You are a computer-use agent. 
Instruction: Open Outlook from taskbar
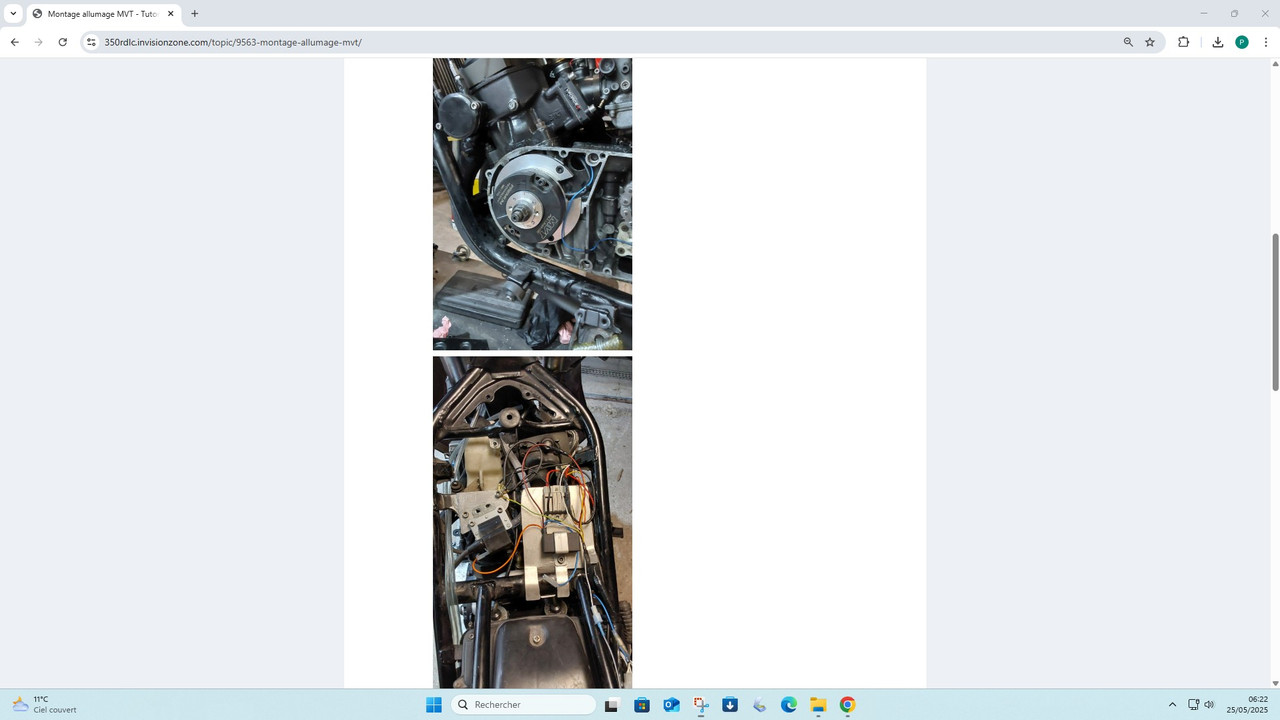pos(671,705)
